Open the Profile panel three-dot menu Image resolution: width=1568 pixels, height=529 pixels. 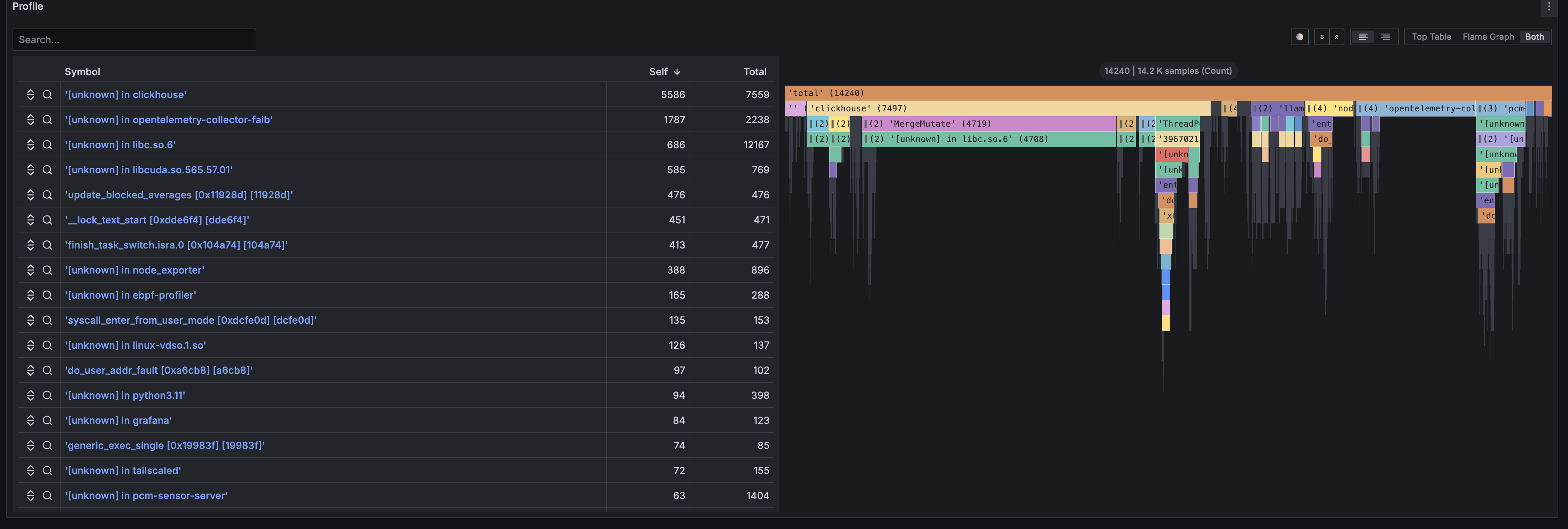(1549, 7)
